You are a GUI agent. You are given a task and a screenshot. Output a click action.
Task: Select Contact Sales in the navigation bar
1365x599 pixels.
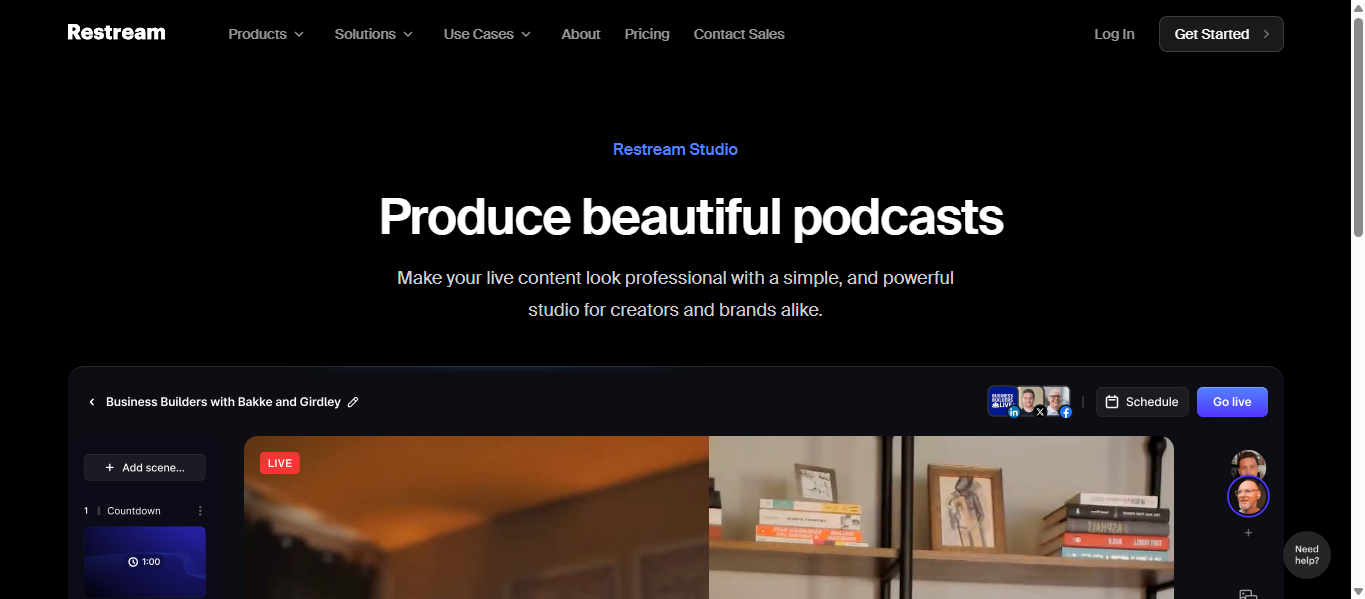point(738,33)
